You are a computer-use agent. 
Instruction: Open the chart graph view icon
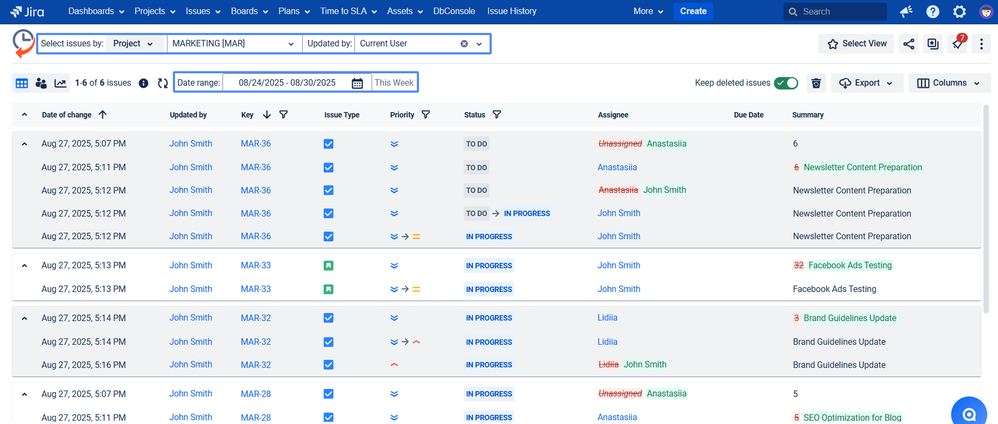tap(60, 83)
